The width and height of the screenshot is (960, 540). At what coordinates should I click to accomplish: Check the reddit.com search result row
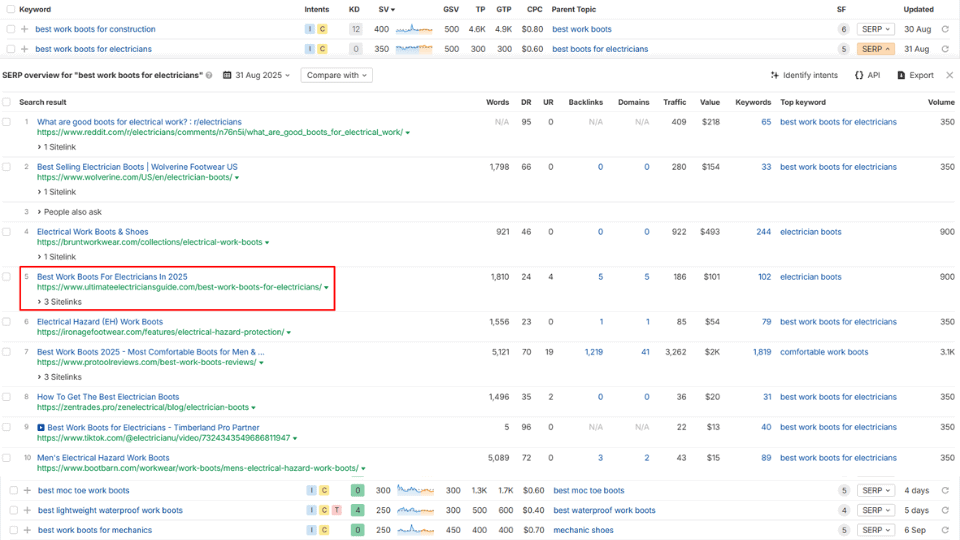(7, 122)
